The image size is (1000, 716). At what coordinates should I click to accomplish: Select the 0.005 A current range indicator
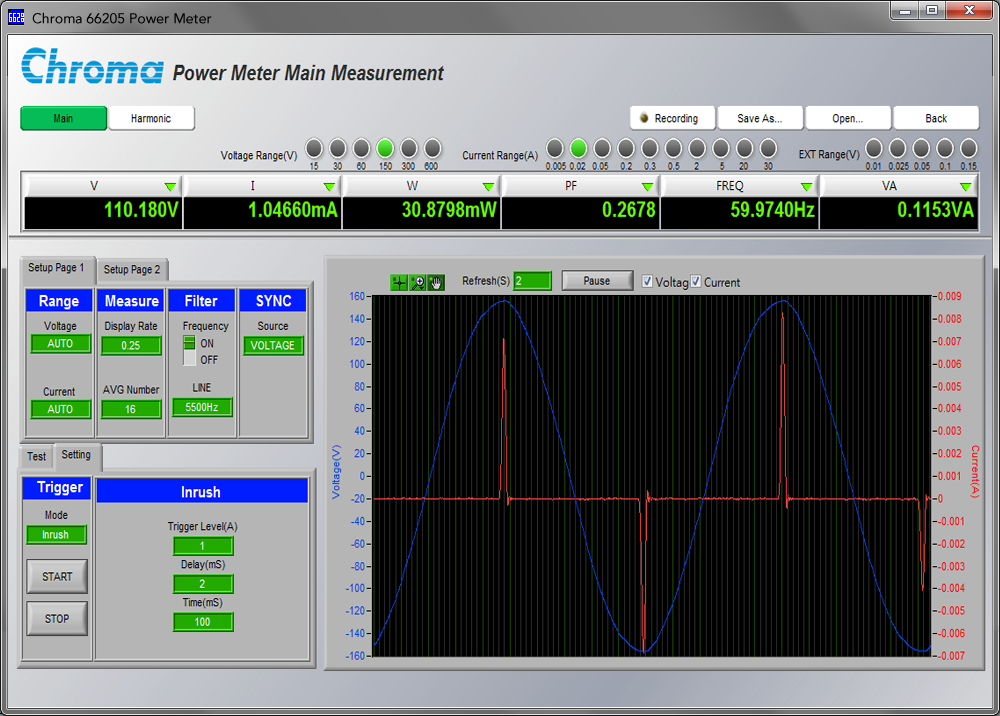click(x=555, y=149)
